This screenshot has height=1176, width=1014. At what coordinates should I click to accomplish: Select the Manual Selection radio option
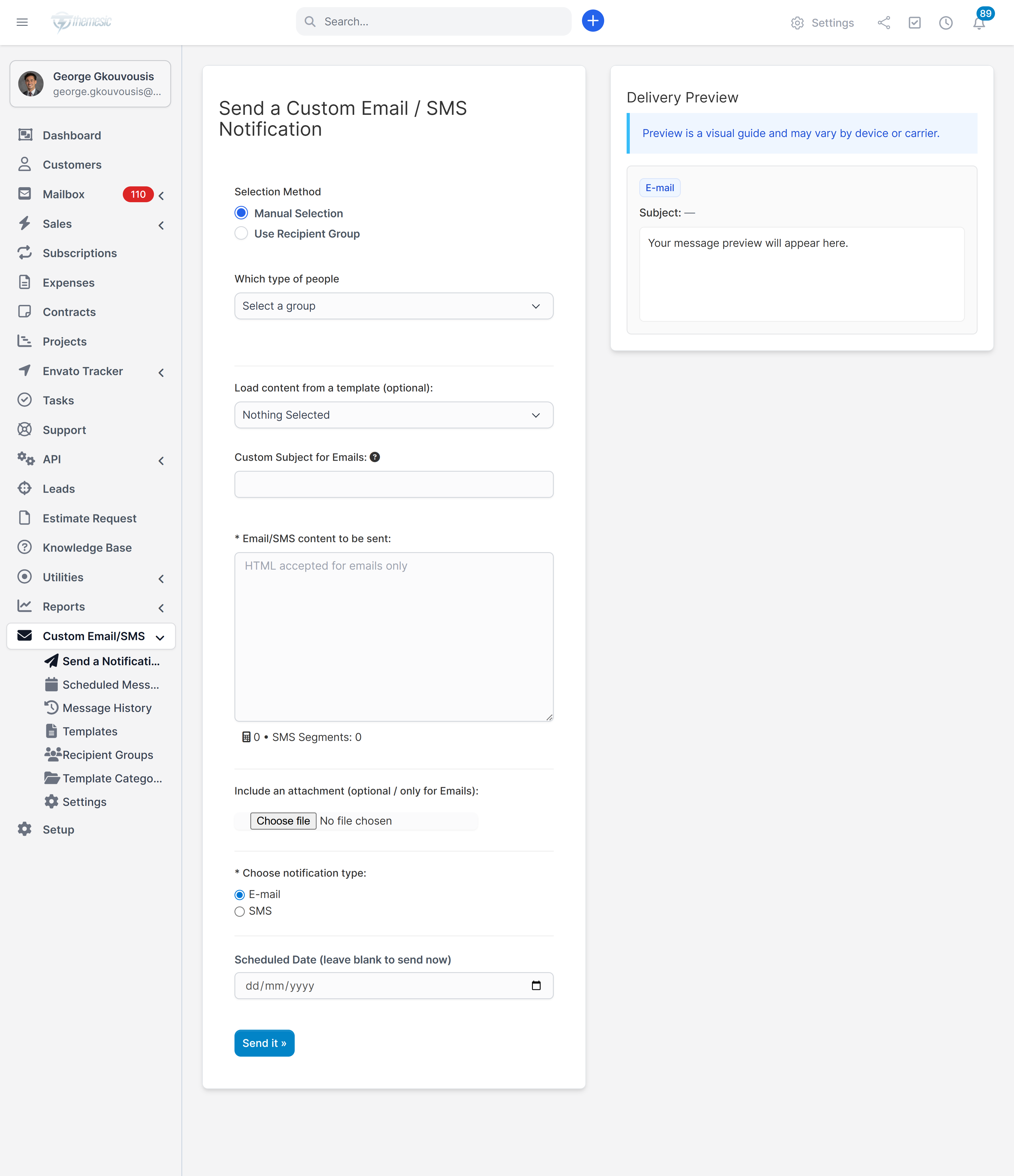coord(241,213)
